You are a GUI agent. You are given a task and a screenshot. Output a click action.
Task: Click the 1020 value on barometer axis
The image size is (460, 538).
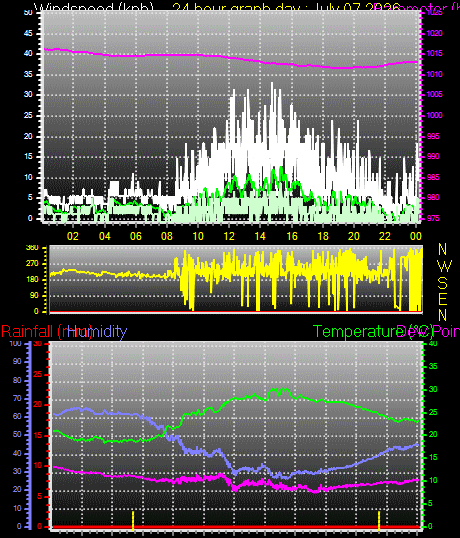(435, 33)
